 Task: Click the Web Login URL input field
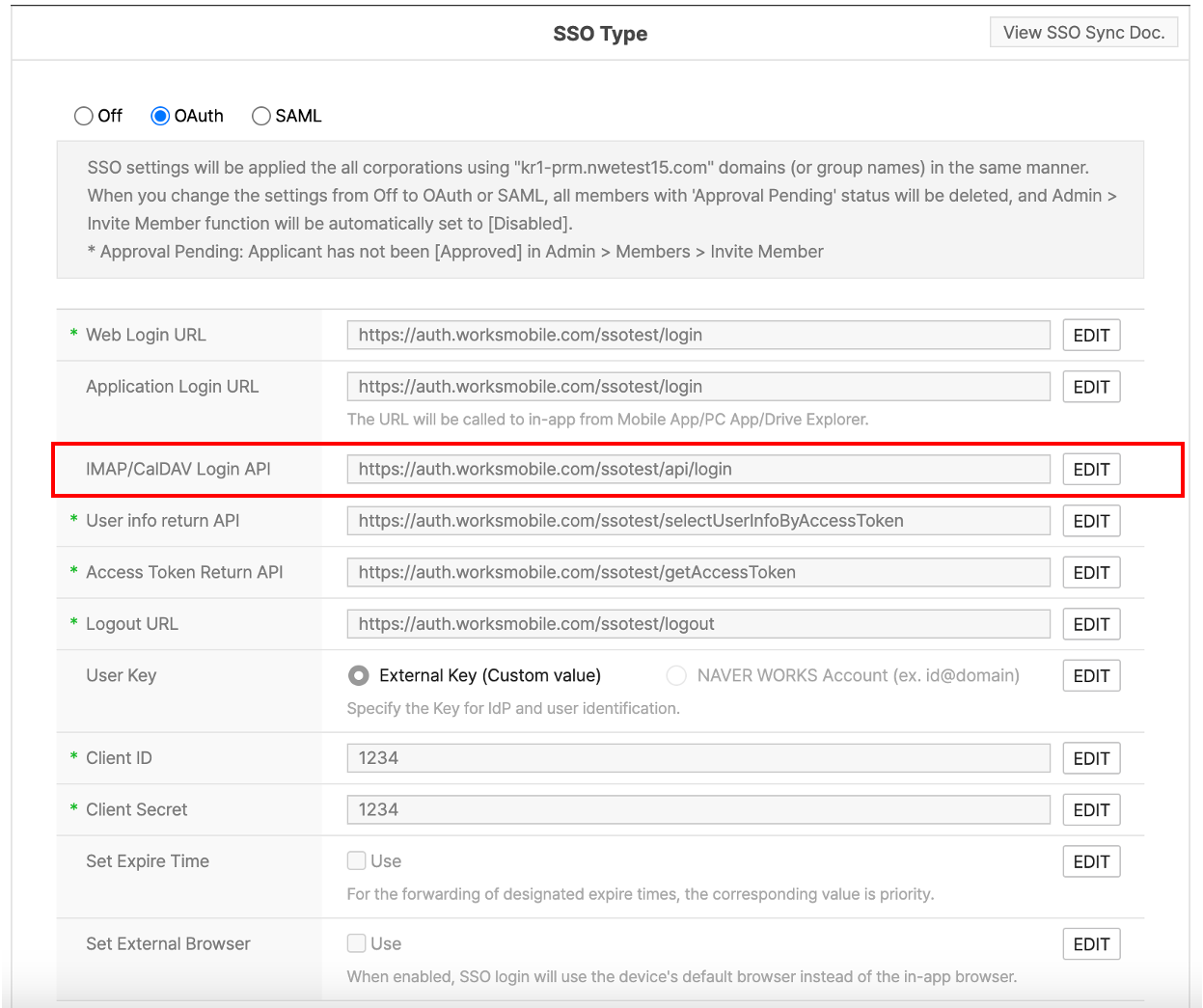[x=697, y=336]
